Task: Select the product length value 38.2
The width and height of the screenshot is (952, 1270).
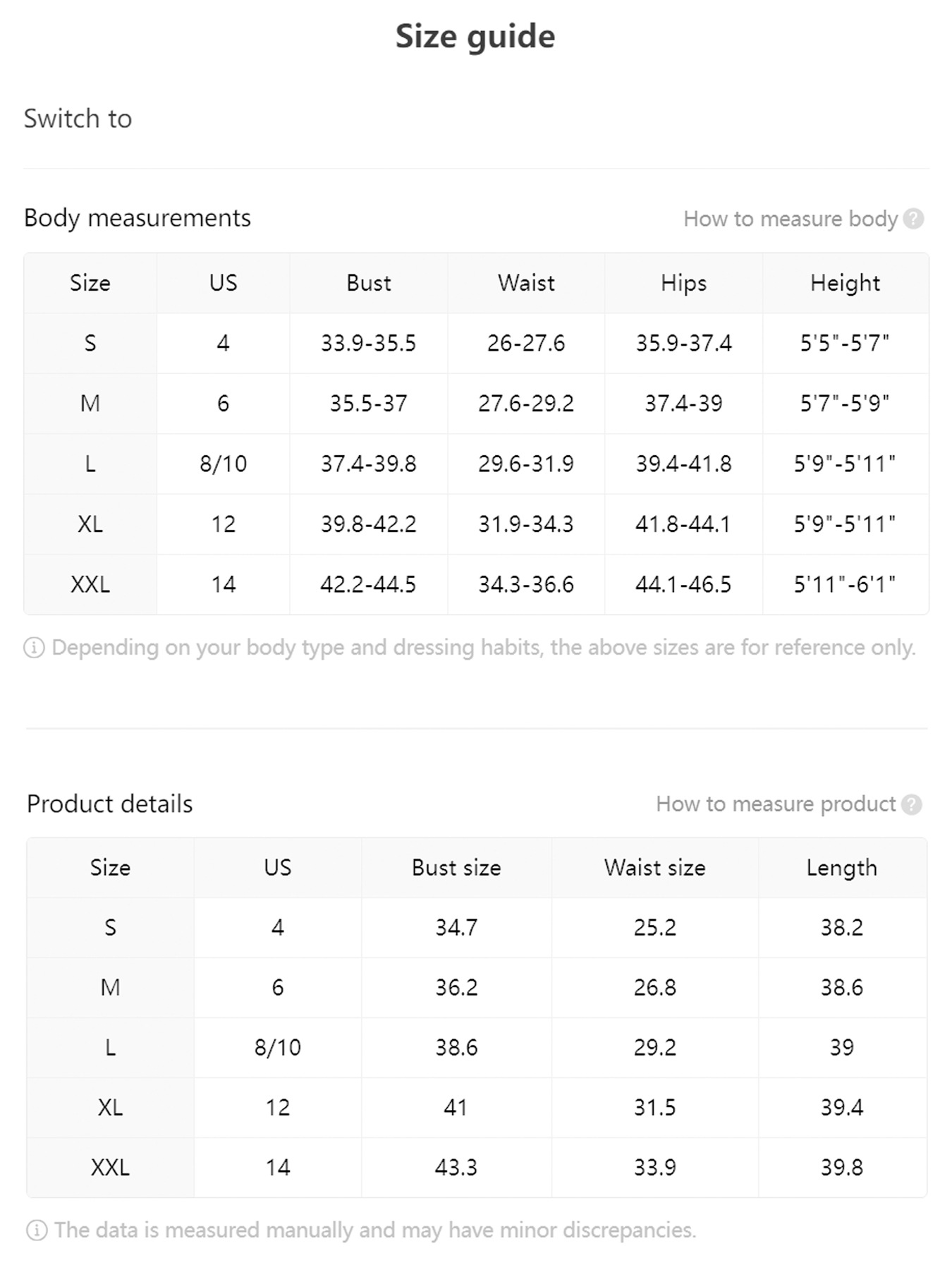Action: [841, 928]
